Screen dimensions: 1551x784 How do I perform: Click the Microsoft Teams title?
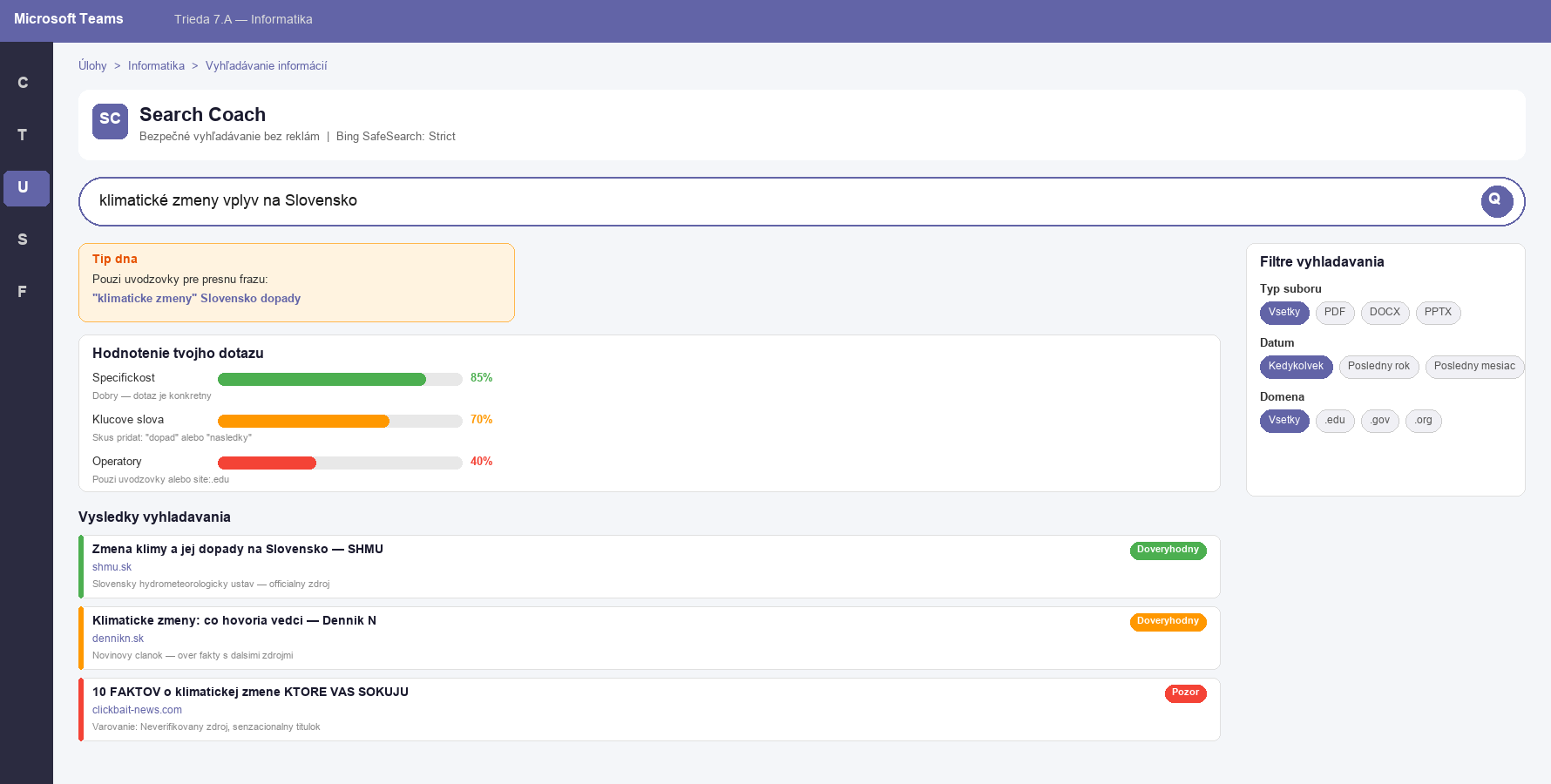[69, 19]
